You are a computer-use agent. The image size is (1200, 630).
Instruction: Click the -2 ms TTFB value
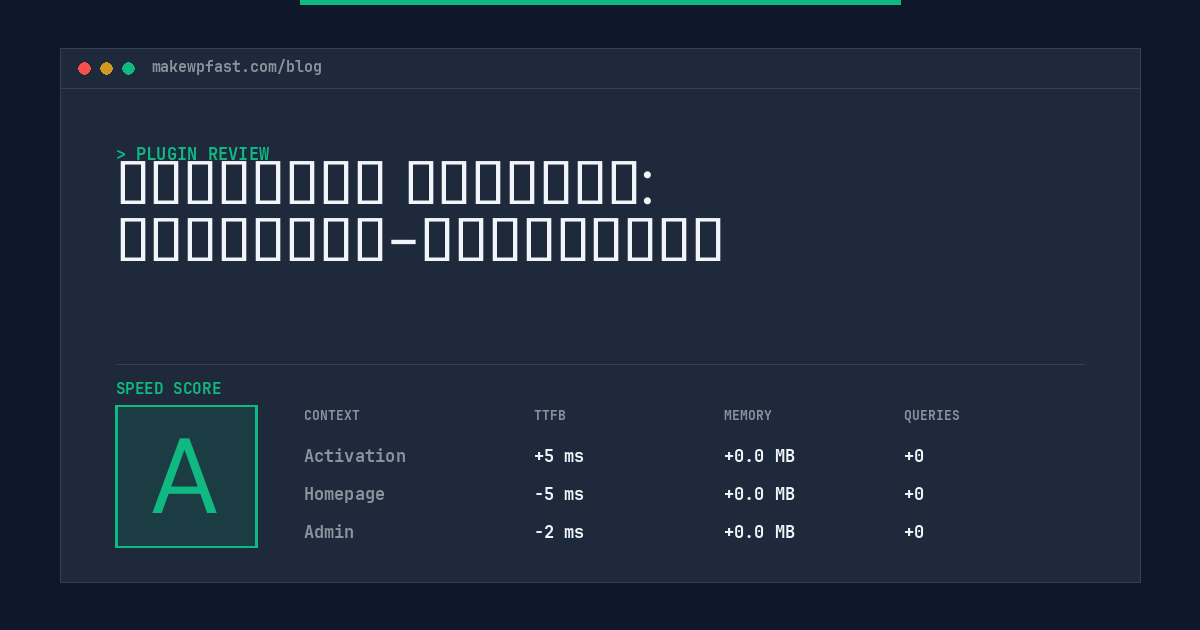(x=559, y=532)
